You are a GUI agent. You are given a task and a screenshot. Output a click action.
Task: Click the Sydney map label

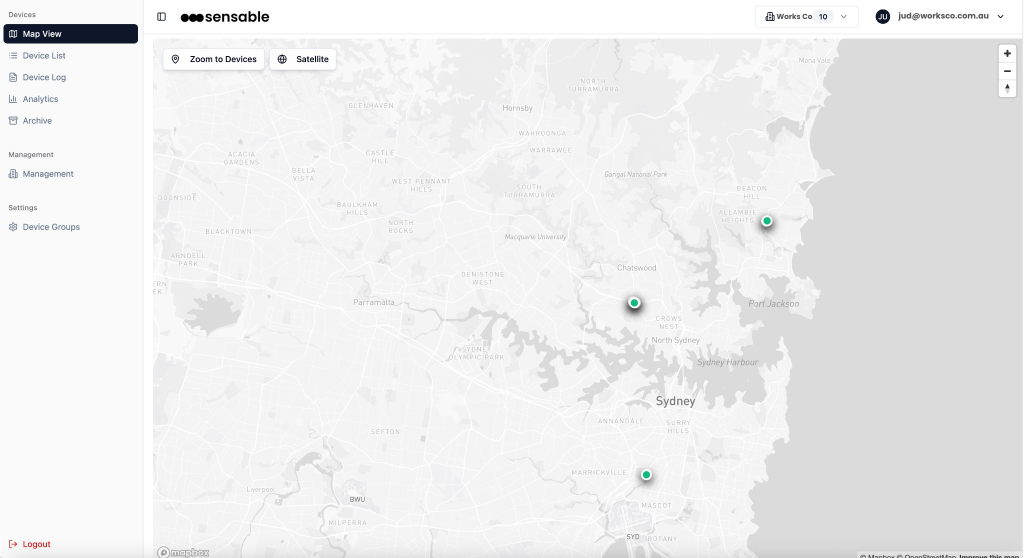coord(675,401)
